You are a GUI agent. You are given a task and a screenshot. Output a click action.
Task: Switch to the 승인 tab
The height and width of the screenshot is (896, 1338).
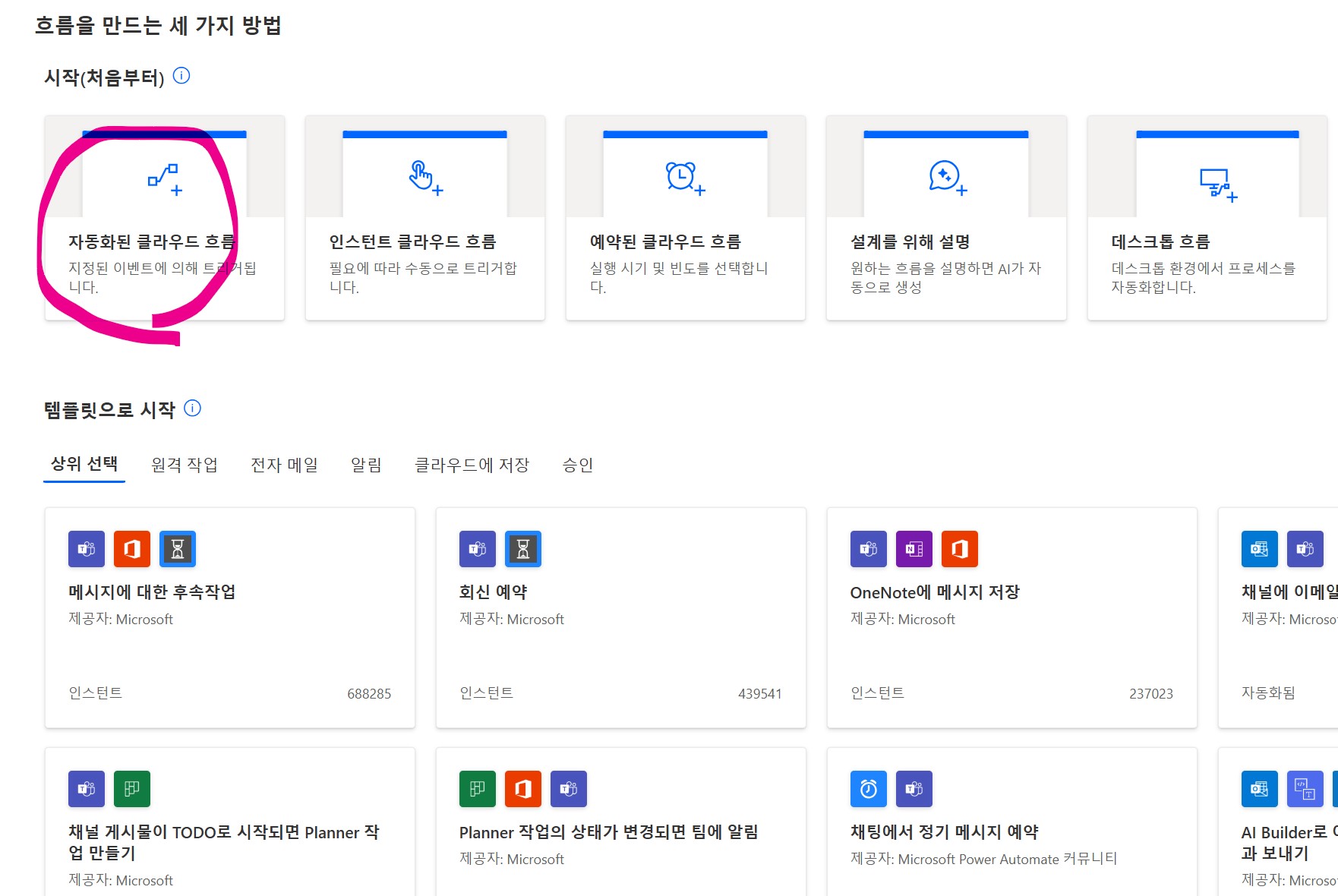(x=578, y=465)
